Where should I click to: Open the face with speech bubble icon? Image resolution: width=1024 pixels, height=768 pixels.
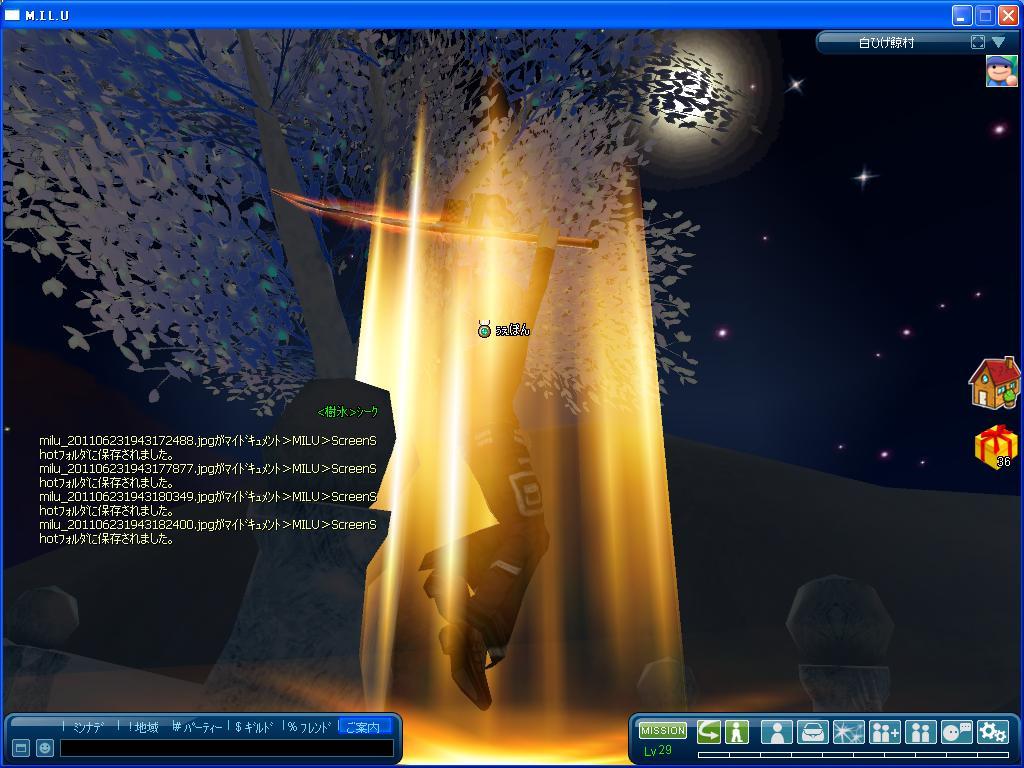point(957,732)
